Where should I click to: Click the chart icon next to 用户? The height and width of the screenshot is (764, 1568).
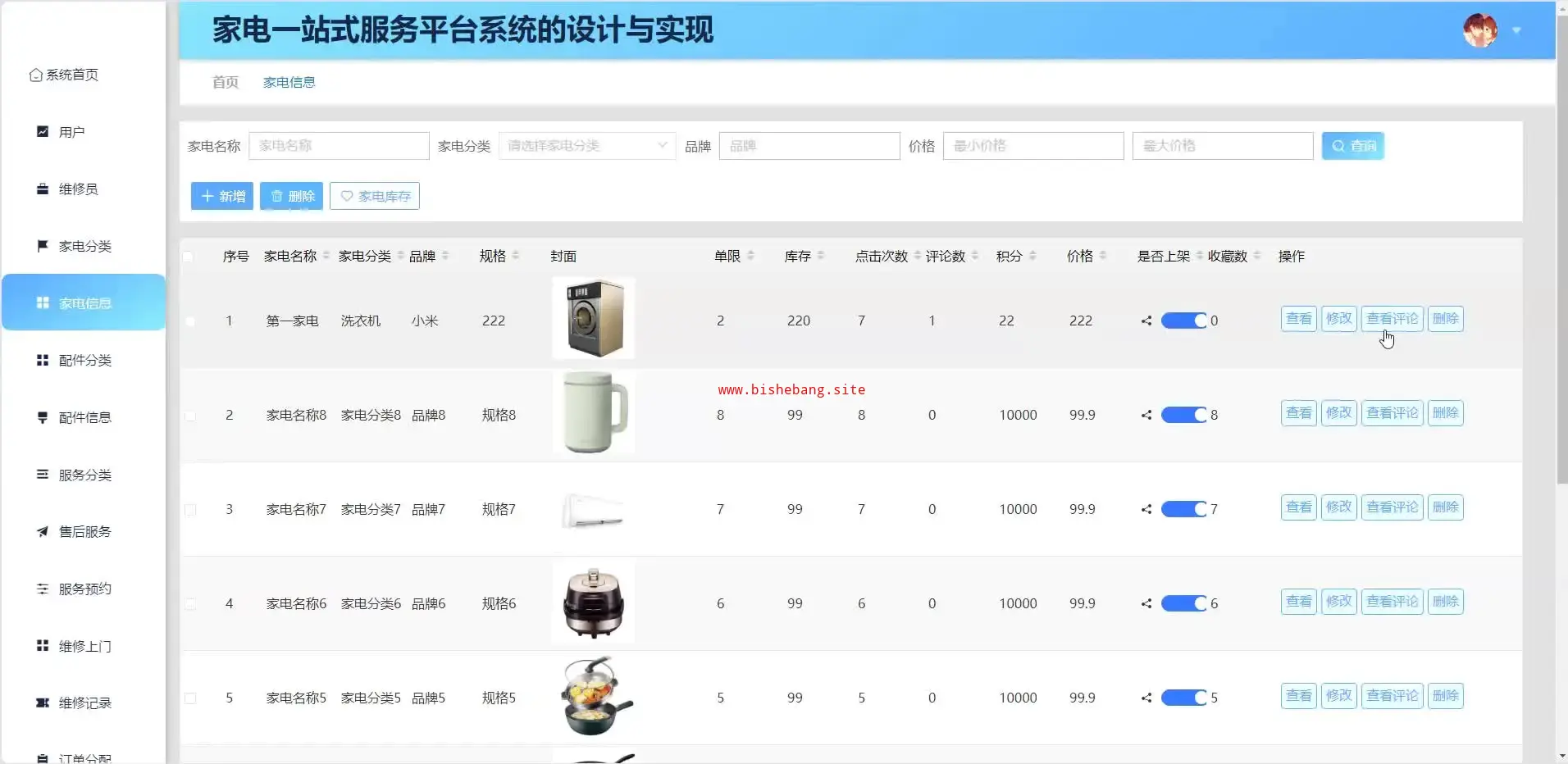click(x=43, y=131)
